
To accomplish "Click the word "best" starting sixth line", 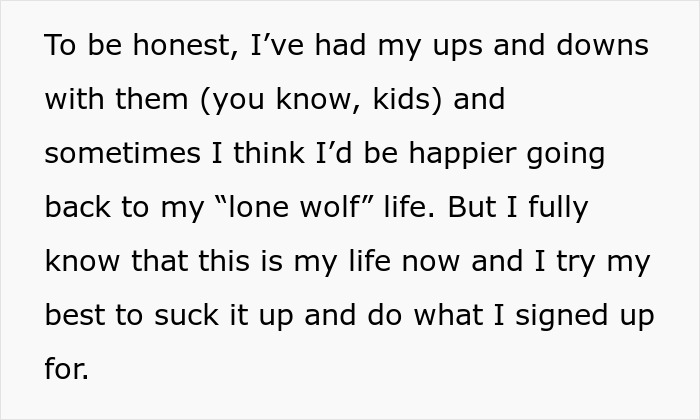I will [x=80, y=316].
